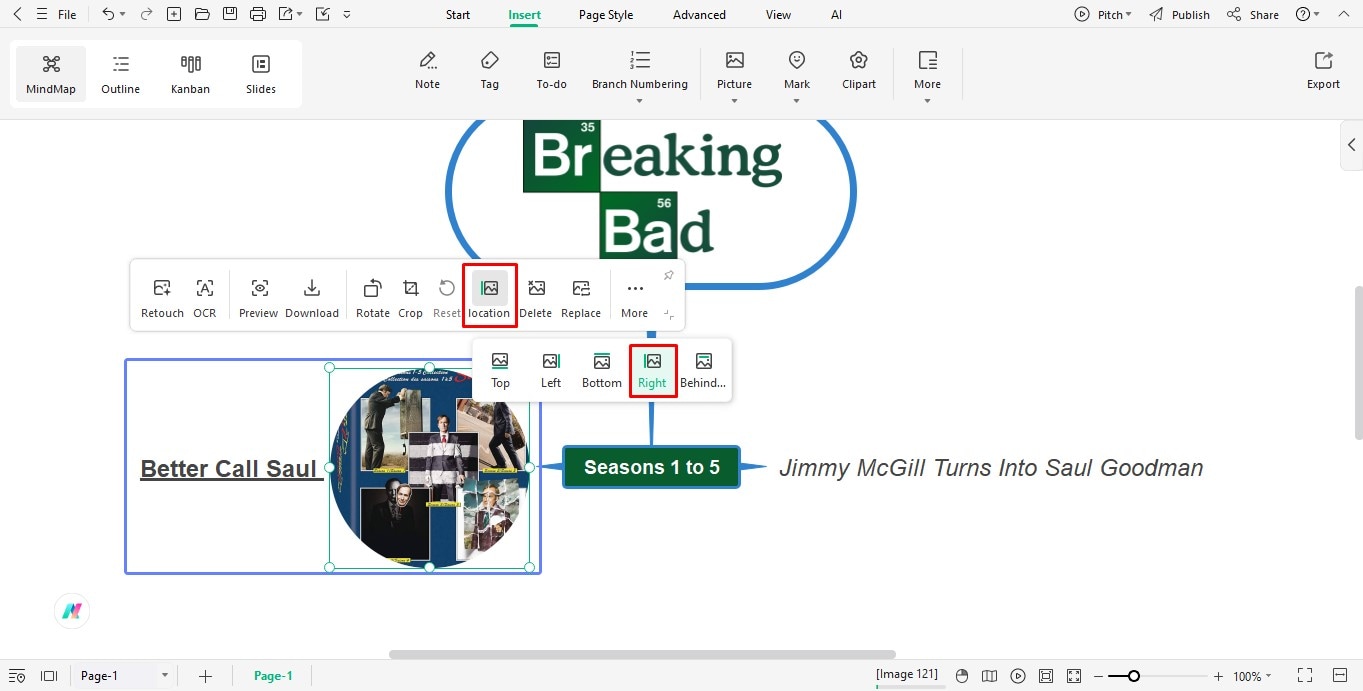Viewport: 1363px width, 691px height.
Task: Click the Share button
Action: (1253, 15)
